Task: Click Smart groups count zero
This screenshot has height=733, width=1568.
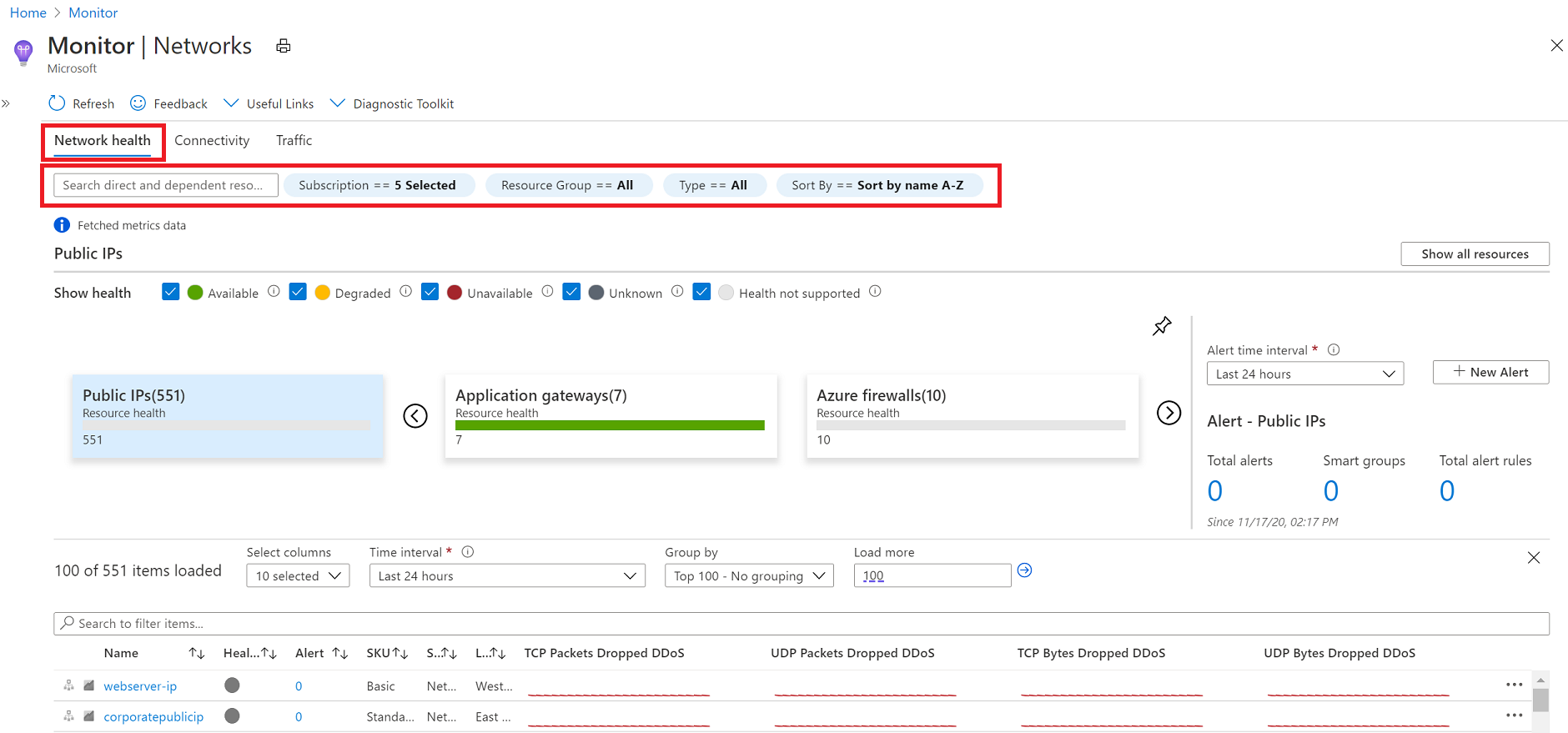Action: [x=1331, y=491]
